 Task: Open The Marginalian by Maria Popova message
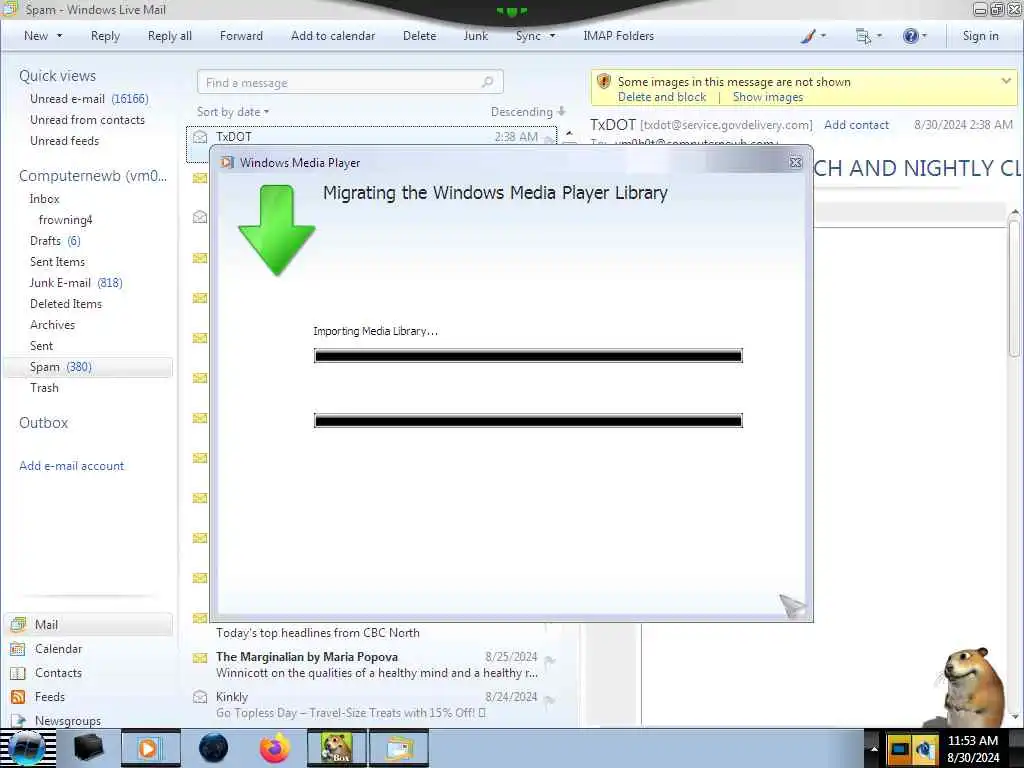tap(371, 665)
